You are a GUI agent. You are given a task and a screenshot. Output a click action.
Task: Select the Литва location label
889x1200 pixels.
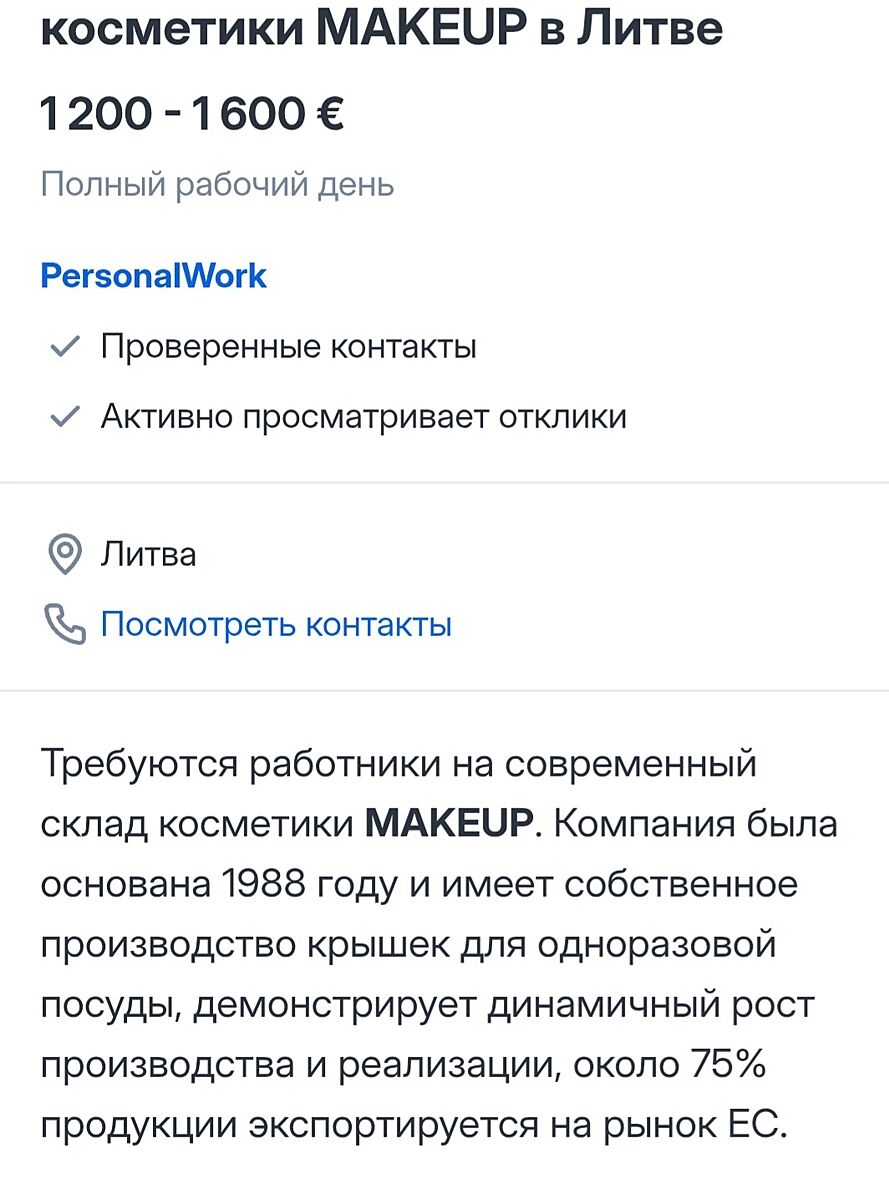[149, 554]
